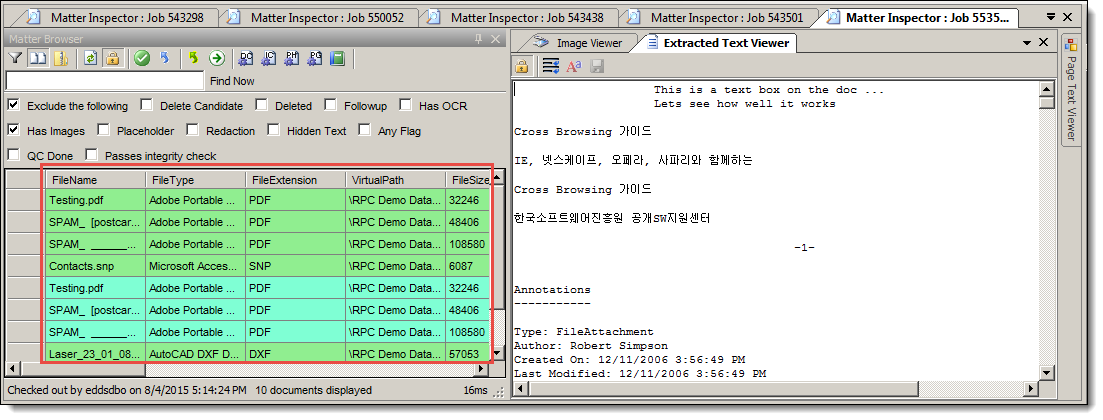Viewport: 1103px width, 420px height.
Task: Check the Has OCR checkbox
Action: 405,105
